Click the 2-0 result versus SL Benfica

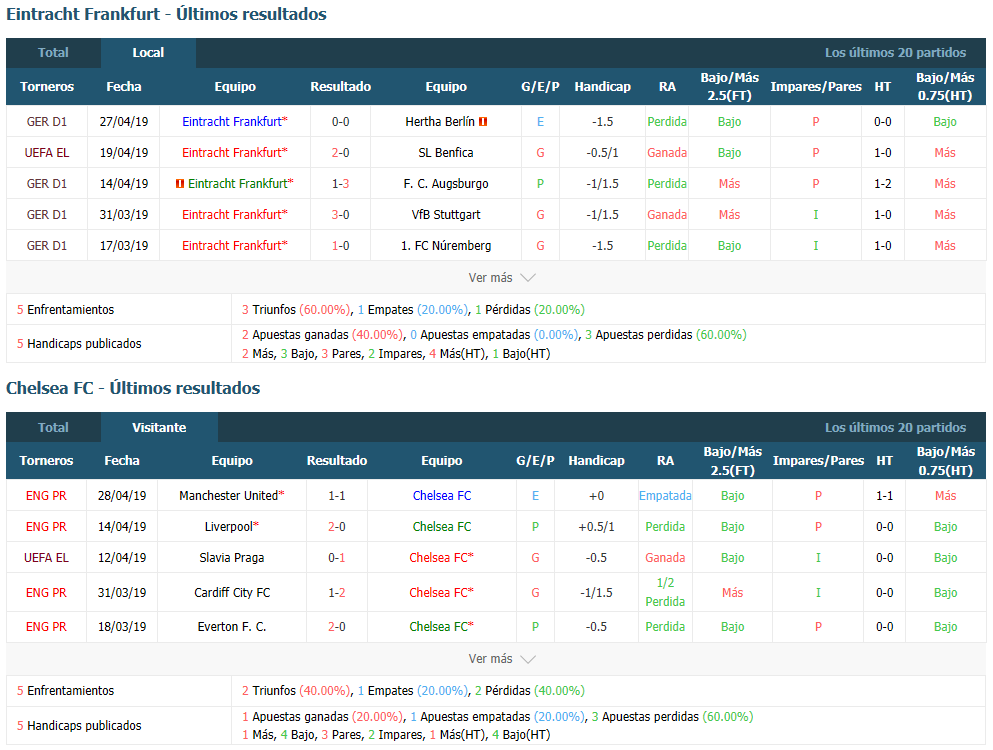pyautogui.click(x=340, y=153)
